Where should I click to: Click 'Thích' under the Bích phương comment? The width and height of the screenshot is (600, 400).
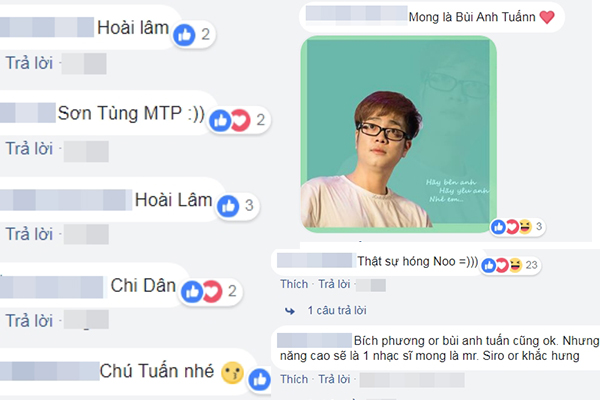(x=294, y=379)
